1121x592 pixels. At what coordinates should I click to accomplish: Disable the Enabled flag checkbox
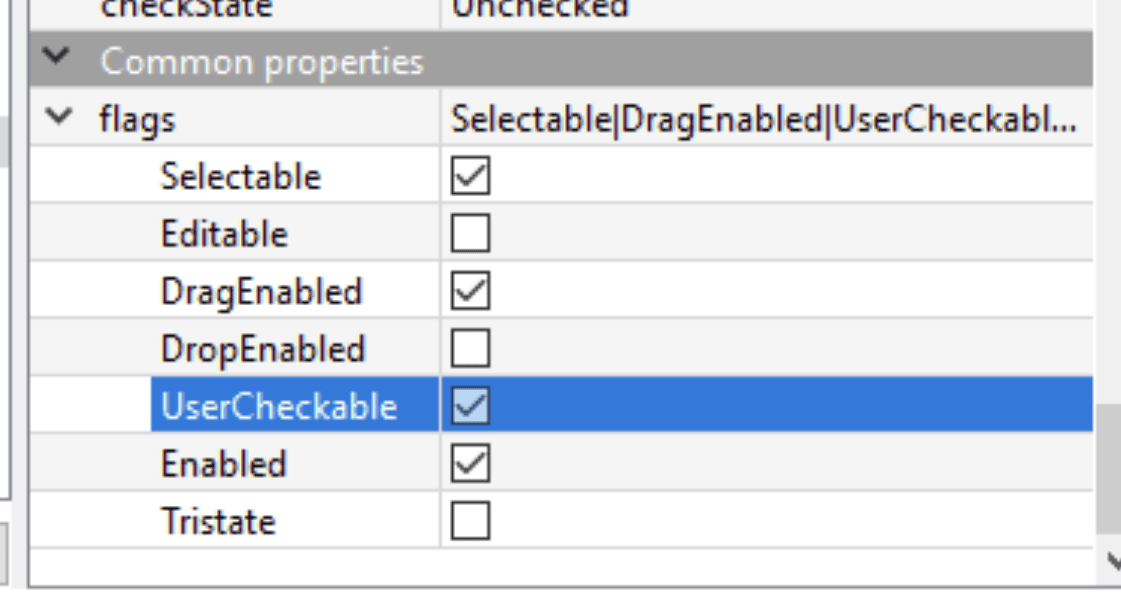470,463
